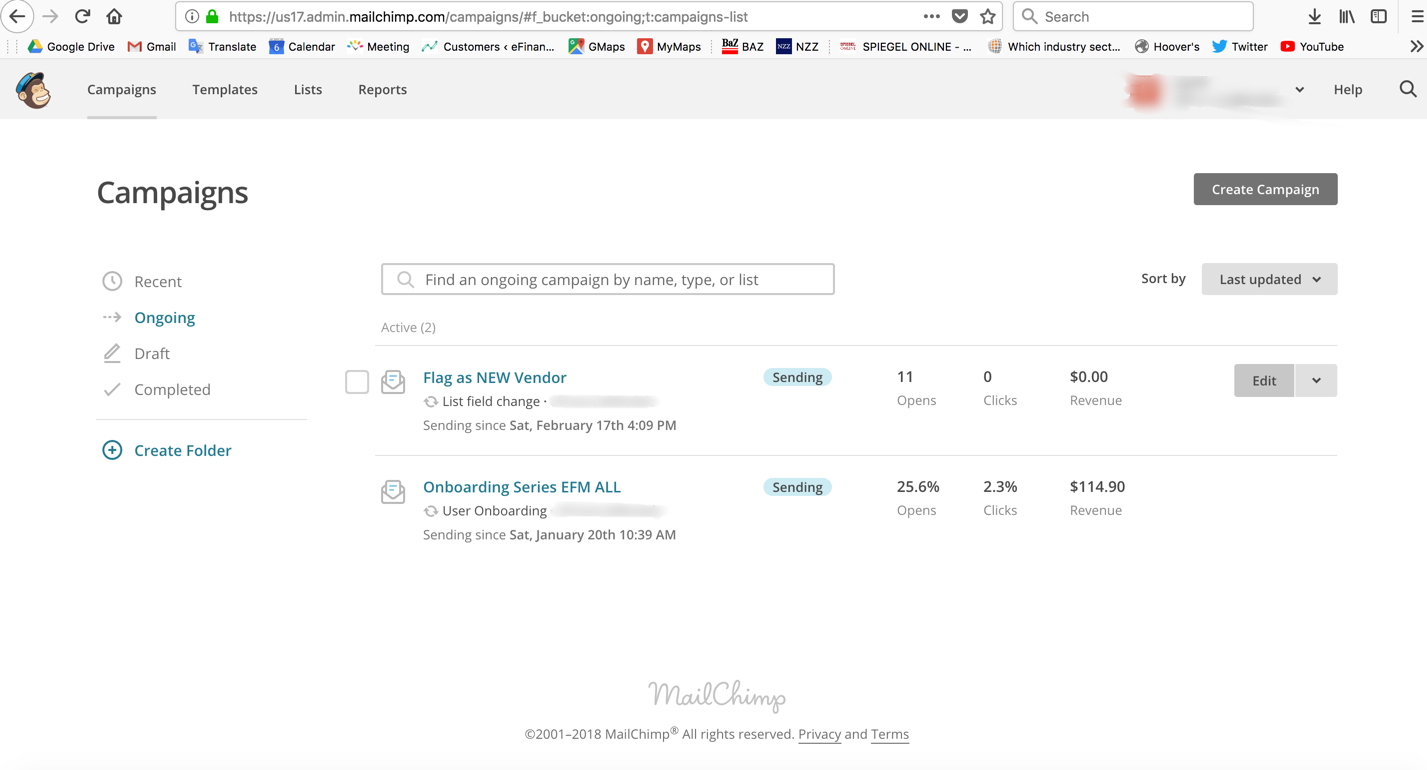Image resolution: width=1427 pixels, height=770 pixels.
Task: Click the pencil icon beside Draft
Action: [x=112, y=353]
